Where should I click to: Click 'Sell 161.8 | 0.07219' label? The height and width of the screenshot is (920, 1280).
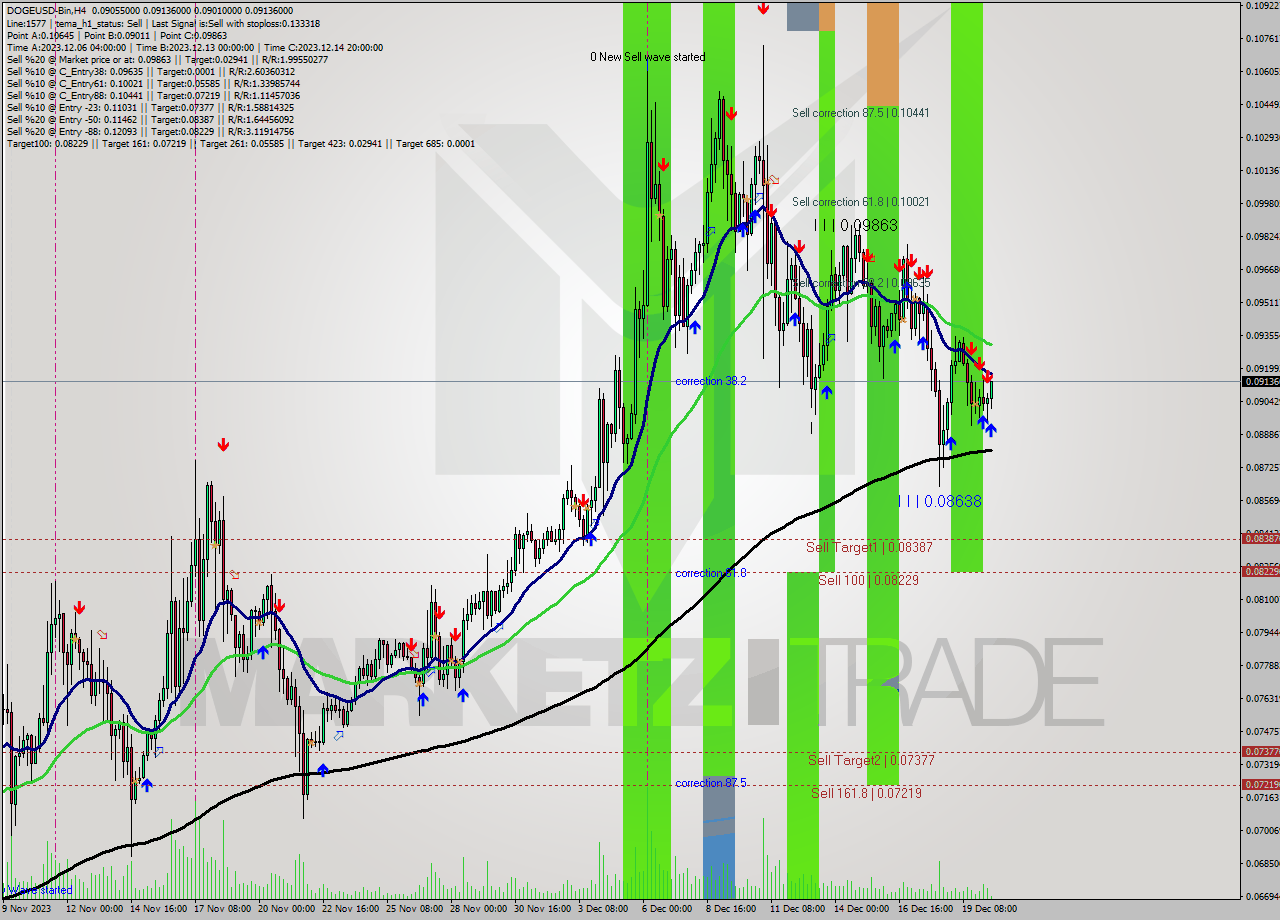coord(866,793)
